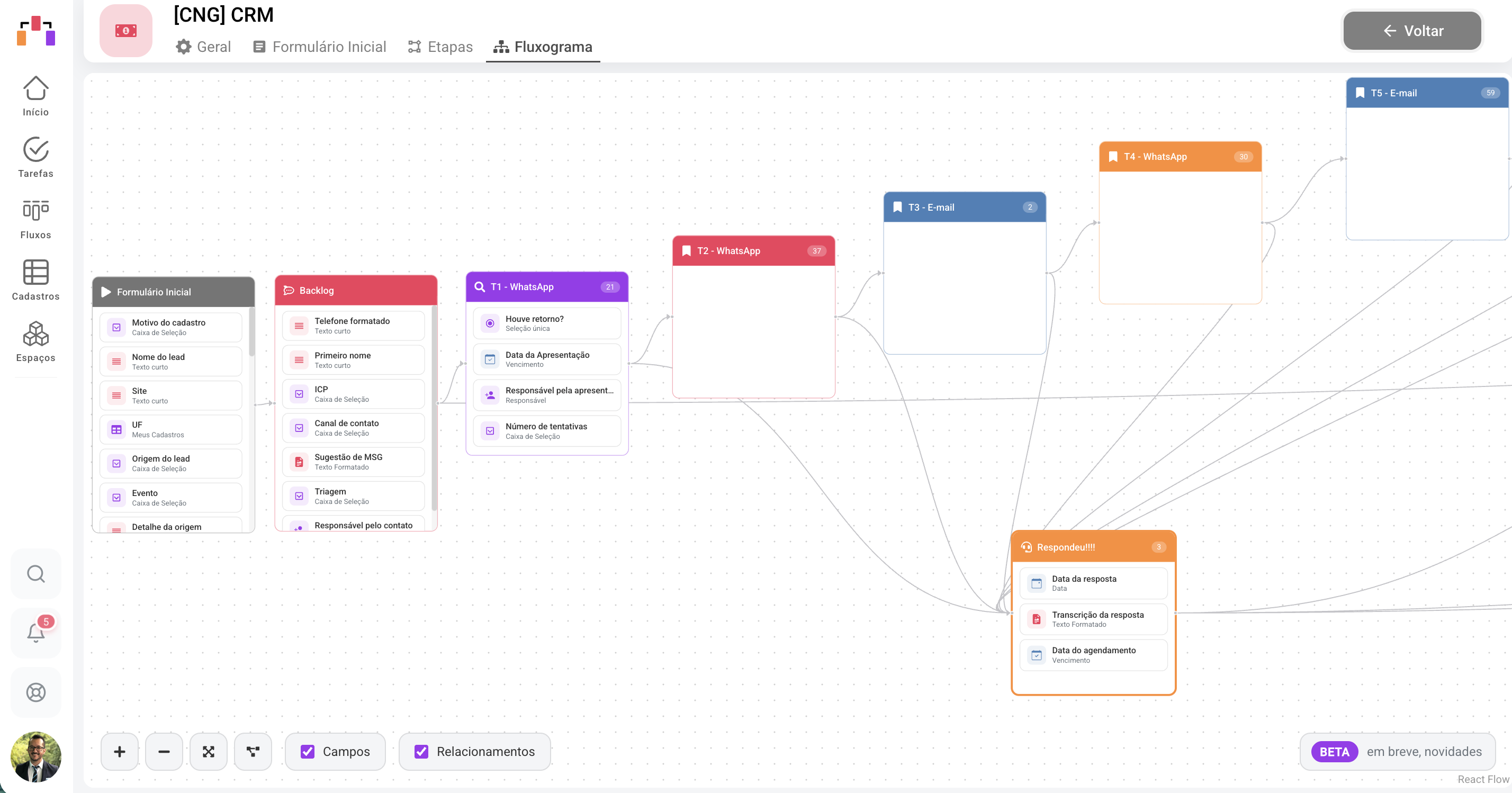
Task: Click the T5 - E-mail node header
Action: 1427,93
